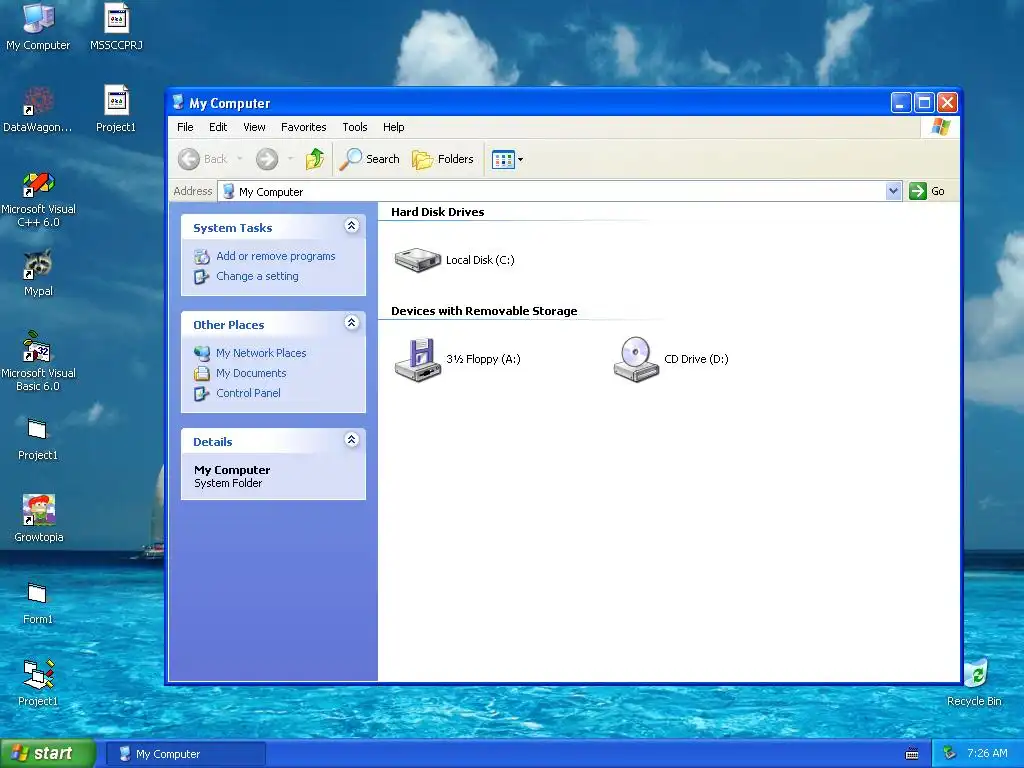Click the Hard Disk Drives group header
Viewport: 1024px width, 768px height.
[x=438, y=212]
